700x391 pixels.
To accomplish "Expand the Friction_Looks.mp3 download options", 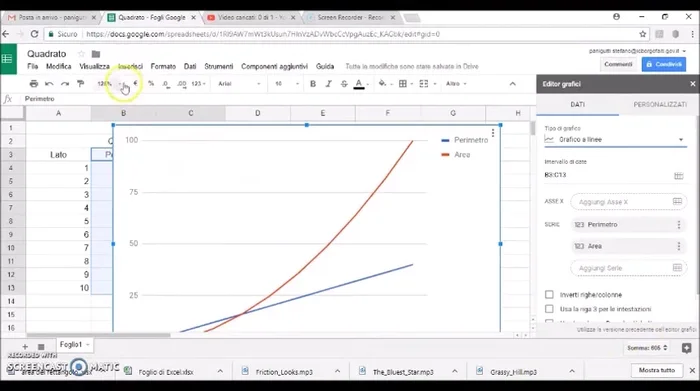I will coord(338,371).
